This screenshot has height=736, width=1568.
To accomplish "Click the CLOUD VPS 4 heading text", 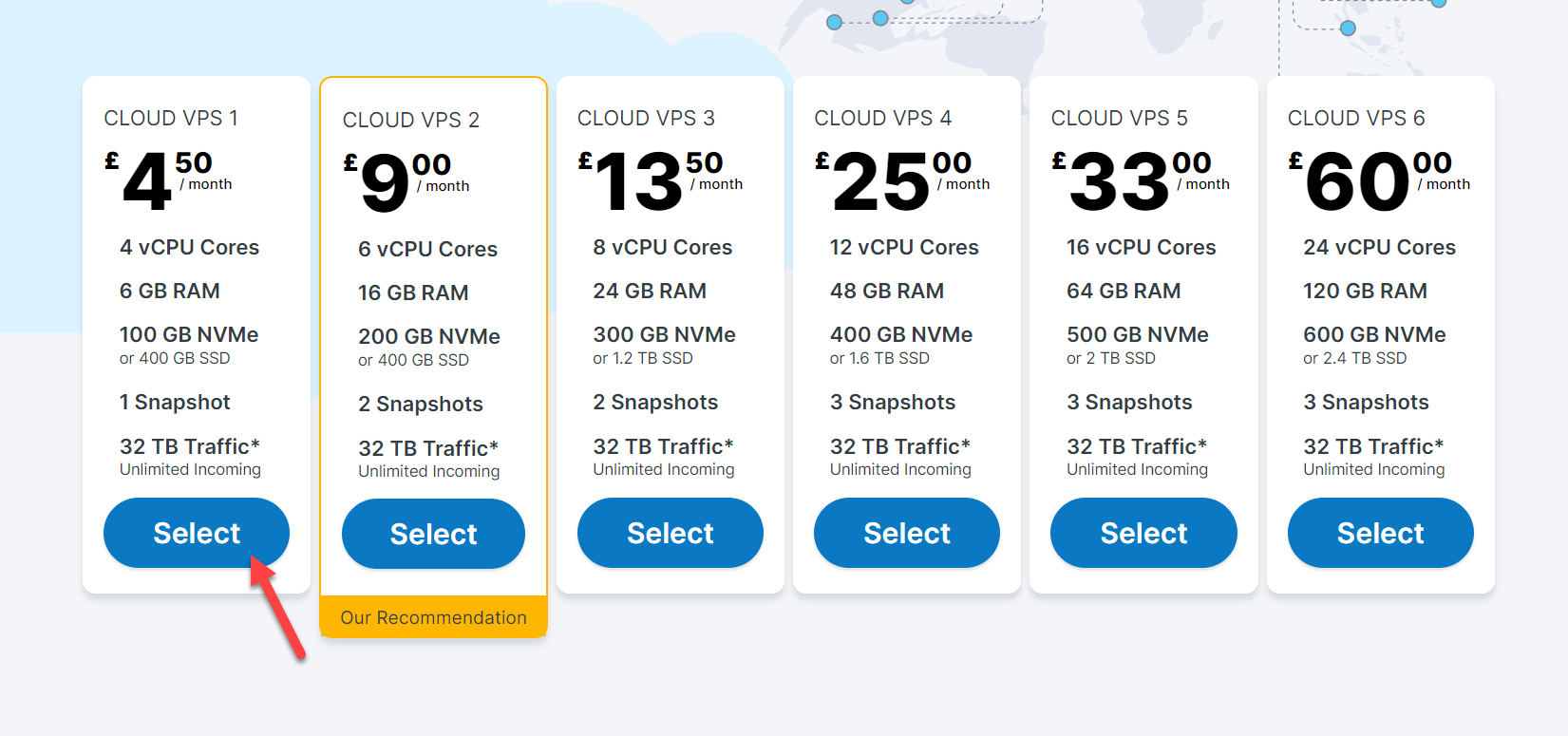I will point(882,118).
